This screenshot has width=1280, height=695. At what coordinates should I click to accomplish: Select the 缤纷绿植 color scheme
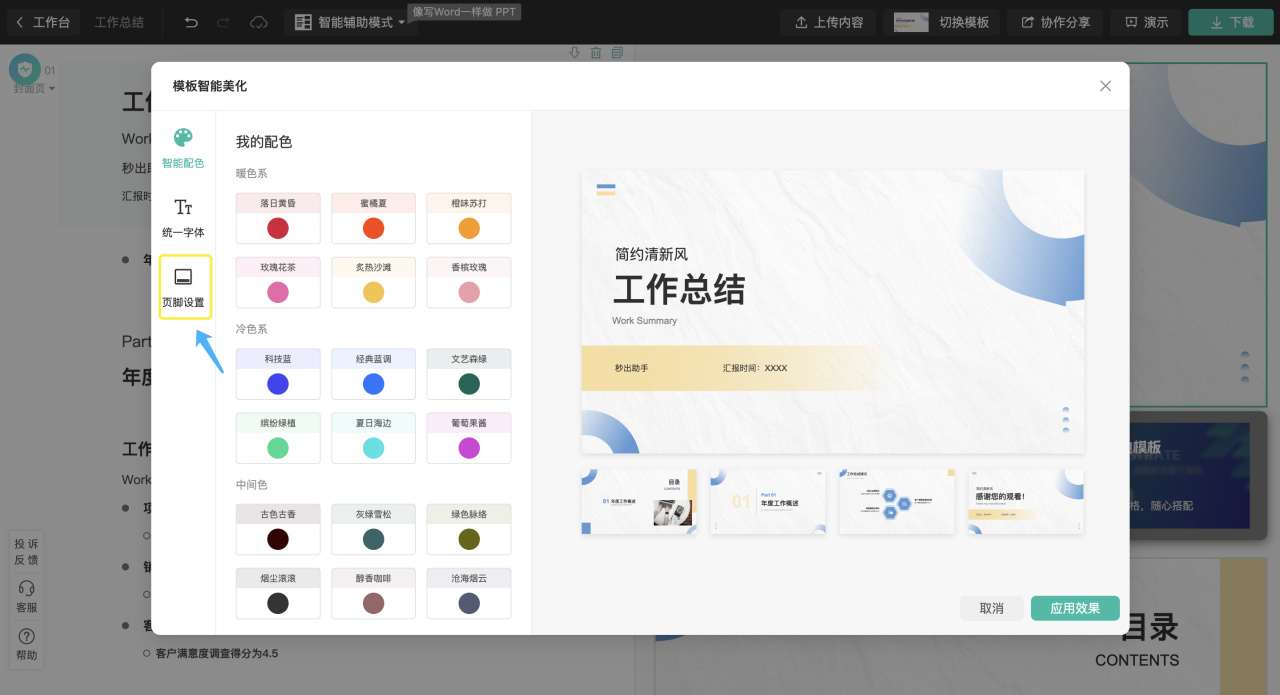click(278, 438)
